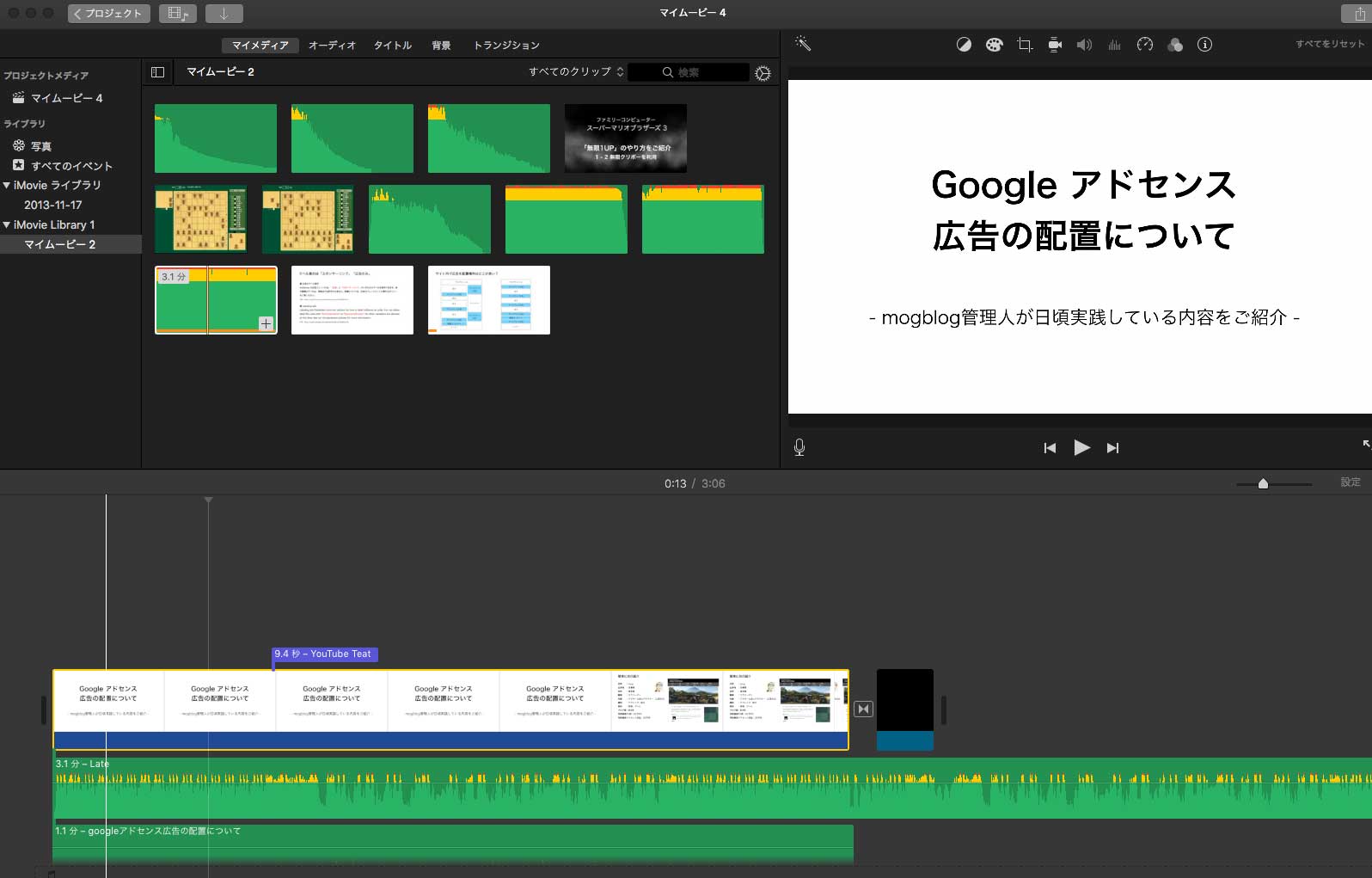Click すべてをリセット button
1372x878 pixels.
1330,44
